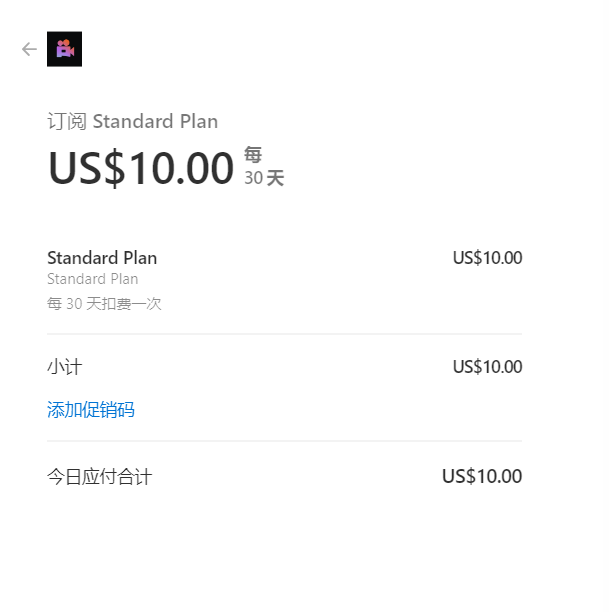Image resolution: width=609 pixels, height=612 pixels.
Task: Click the 每 30 天扣费一次 billing note
Action: click(x=104, y=304)
